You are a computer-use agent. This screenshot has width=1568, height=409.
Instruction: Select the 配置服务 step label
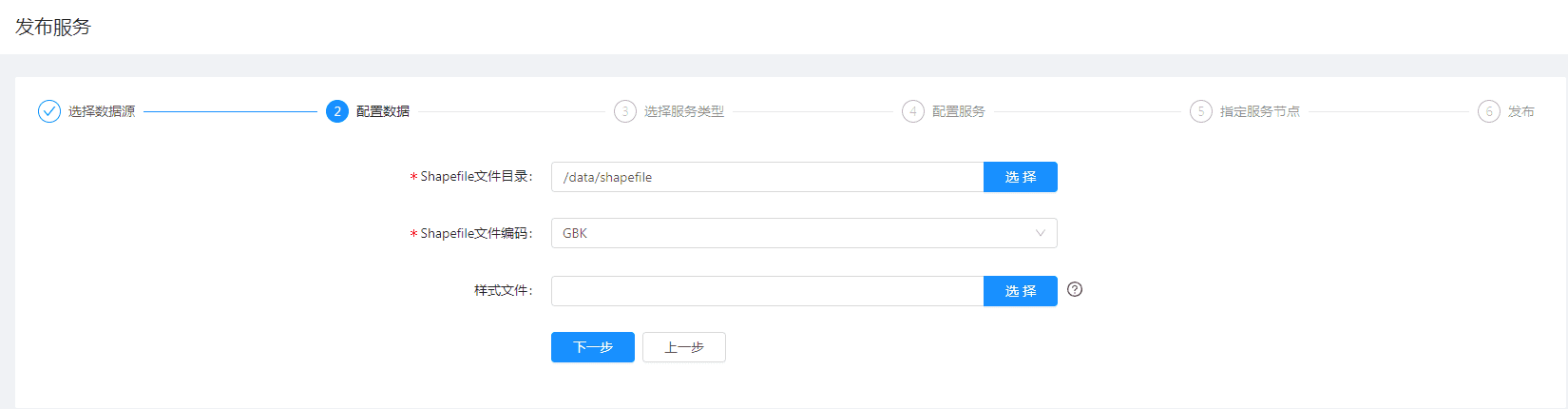pos(959,111)
